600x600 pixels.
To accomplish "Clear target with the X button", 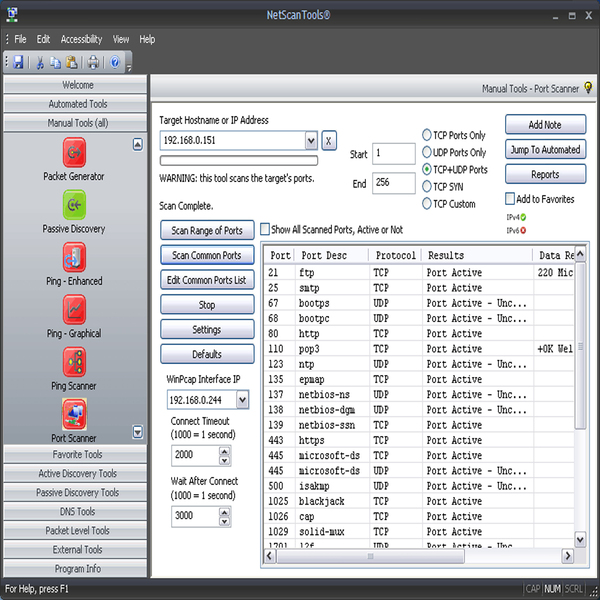I will 329,141.
